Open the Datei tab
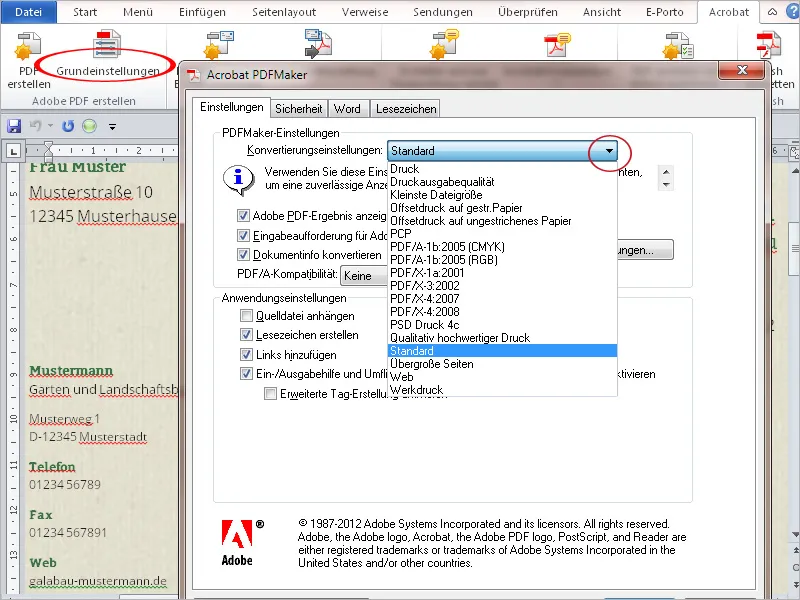This screenshot has width=800, height=600. pos(29,12)
